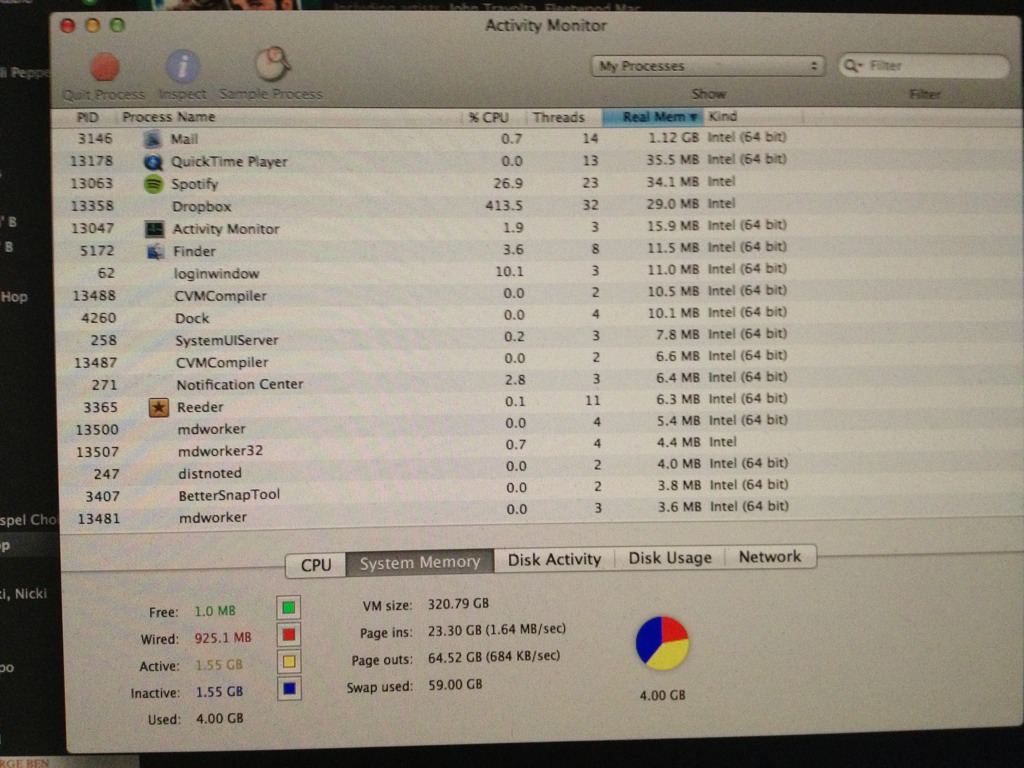Click the Swap used 59.00 GB value
Viewport: 1024px width, 768px height.
click(455, 685)
